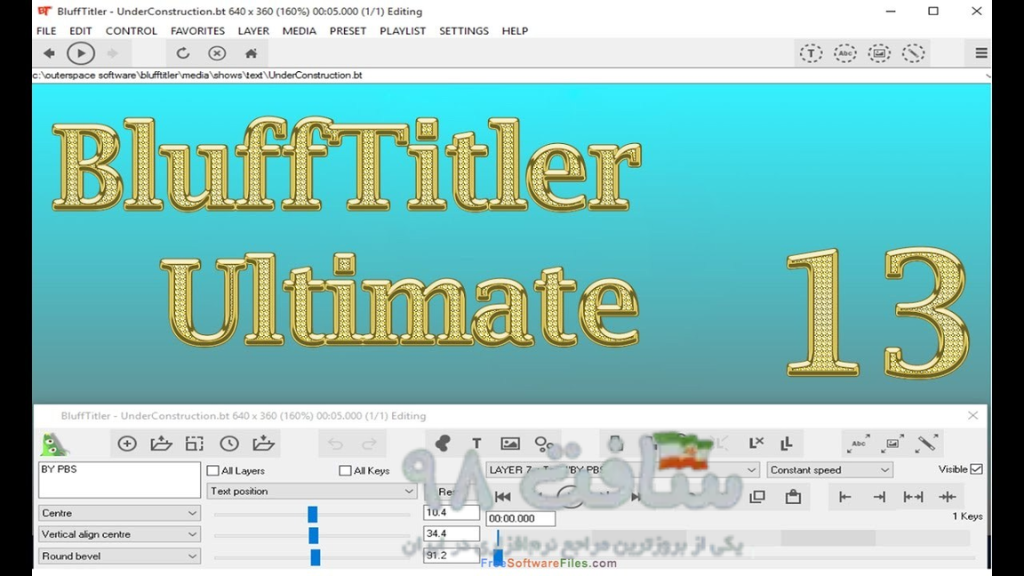The height and width of the screenshot is (576, 1024).
Task: Click the 34.4 value field
Action: (451, 534)
